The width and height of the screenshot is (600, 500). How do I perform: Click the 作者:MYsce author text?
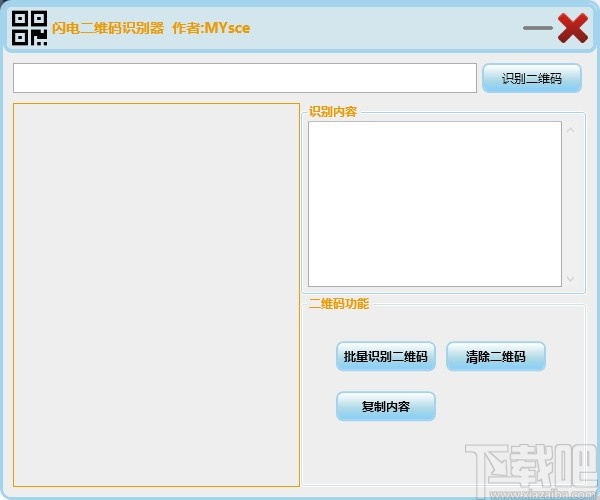(211, 28)
